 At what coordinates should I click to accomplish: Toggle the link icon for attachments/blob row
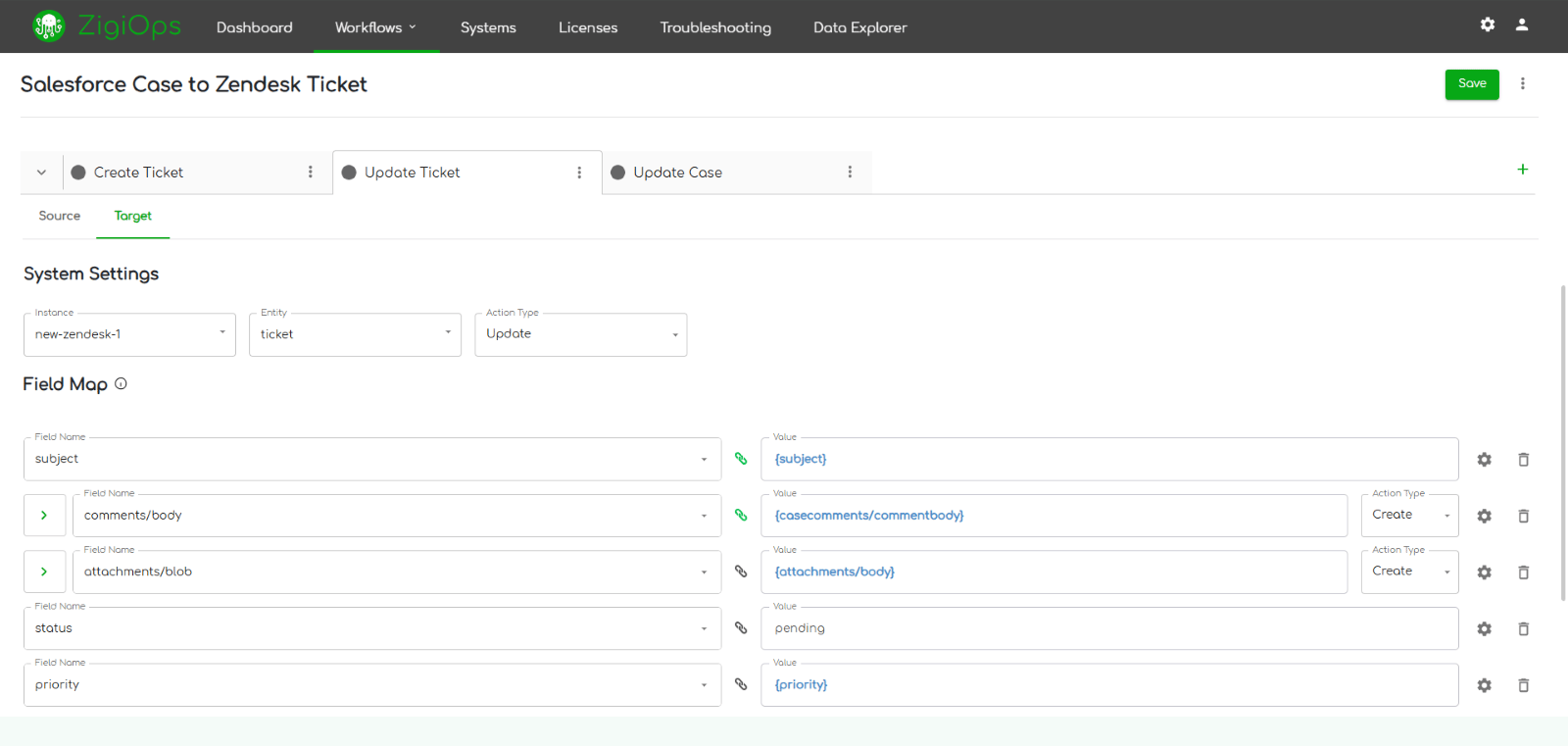click(741, 572)
